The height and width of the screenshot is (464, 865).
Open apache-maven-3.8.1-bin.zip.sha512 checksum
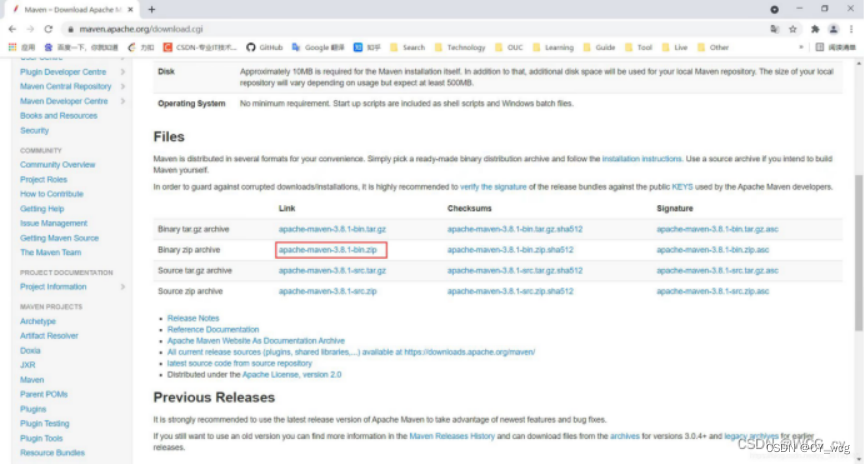pyautogui.click(x=510, y=250)
